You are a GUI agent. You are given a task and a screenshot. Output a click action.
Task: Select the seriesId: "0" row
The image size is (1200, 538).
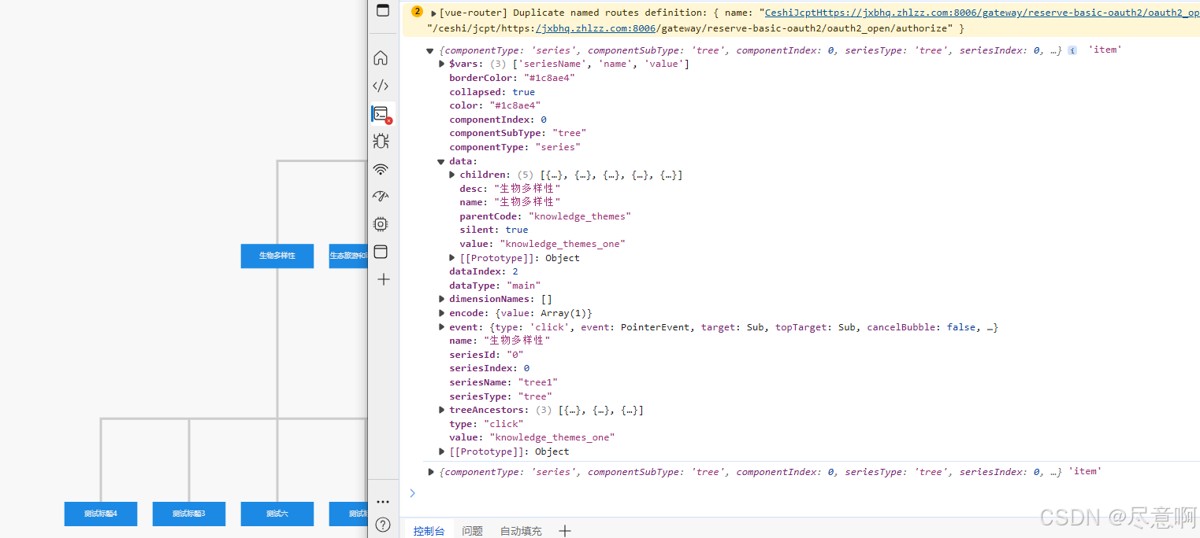click(x=487, y=355)
